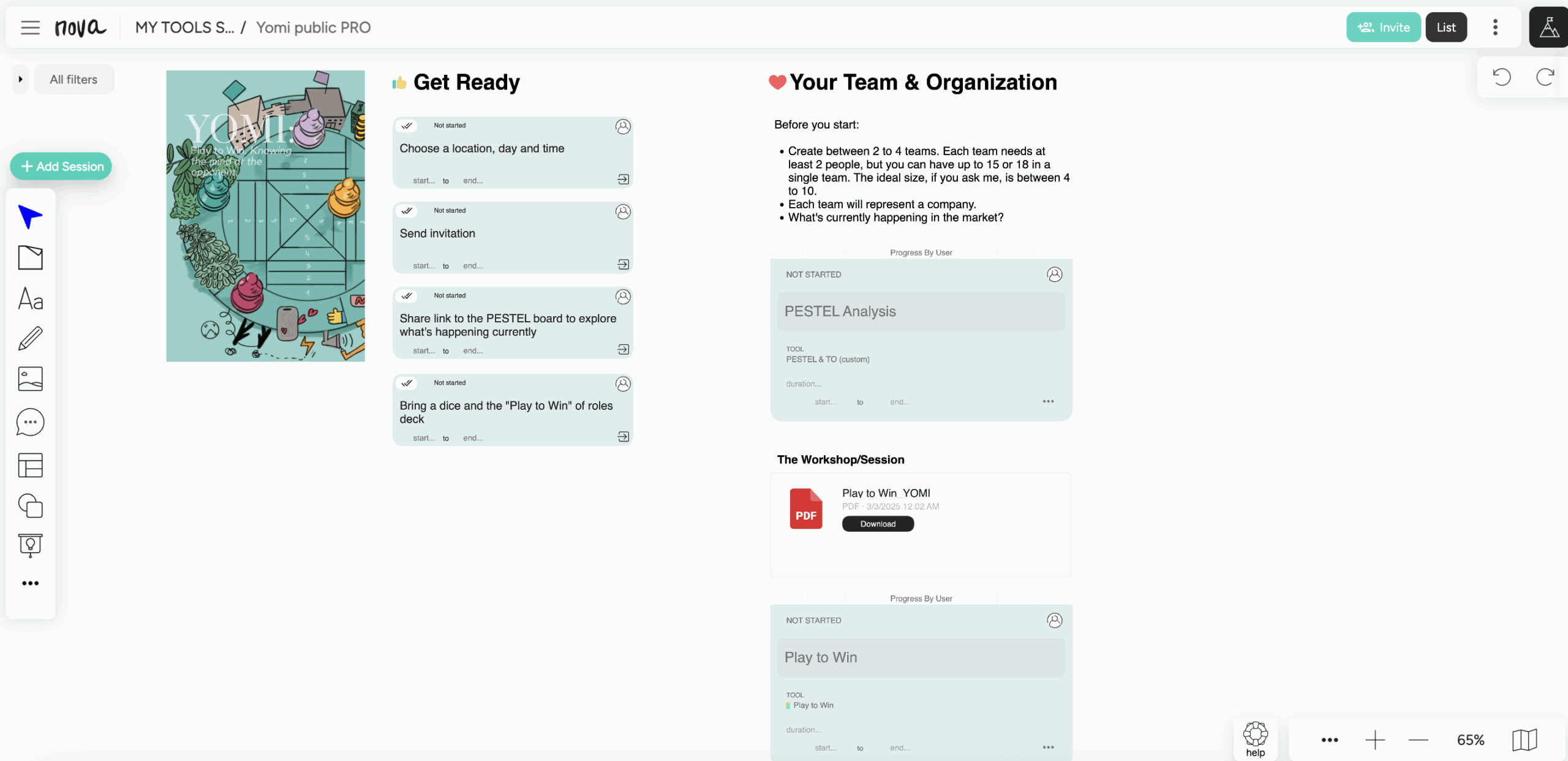Select the Get Ready heading
Image resolution: width=1568 pixels, height=761 pixels.
pos(466,82)
